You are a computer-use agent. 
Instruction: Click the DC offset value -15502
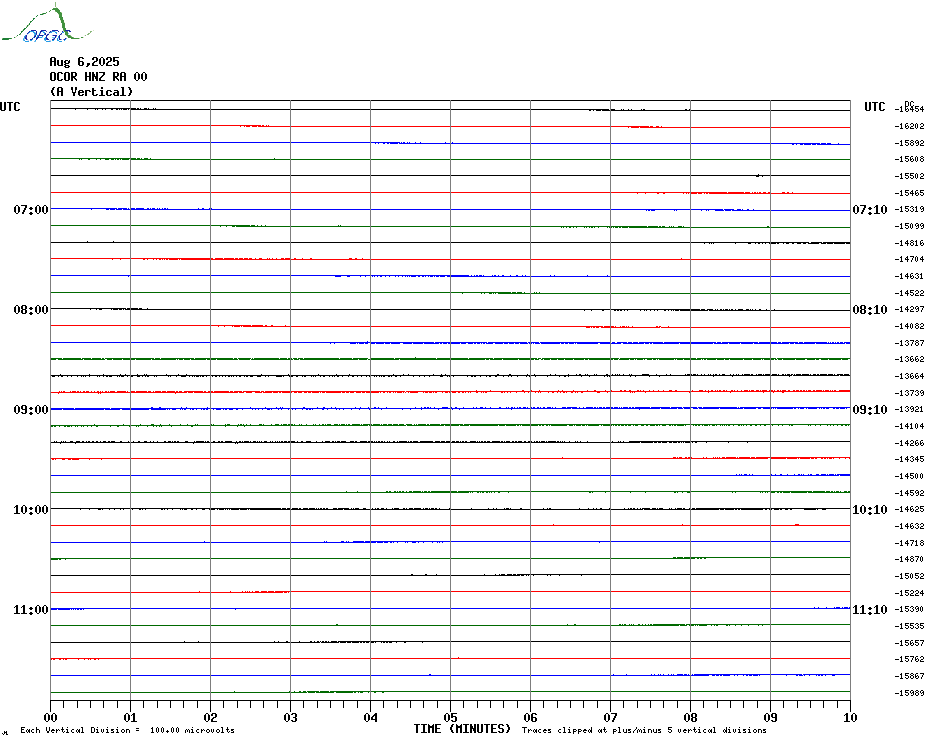(909, 176)
